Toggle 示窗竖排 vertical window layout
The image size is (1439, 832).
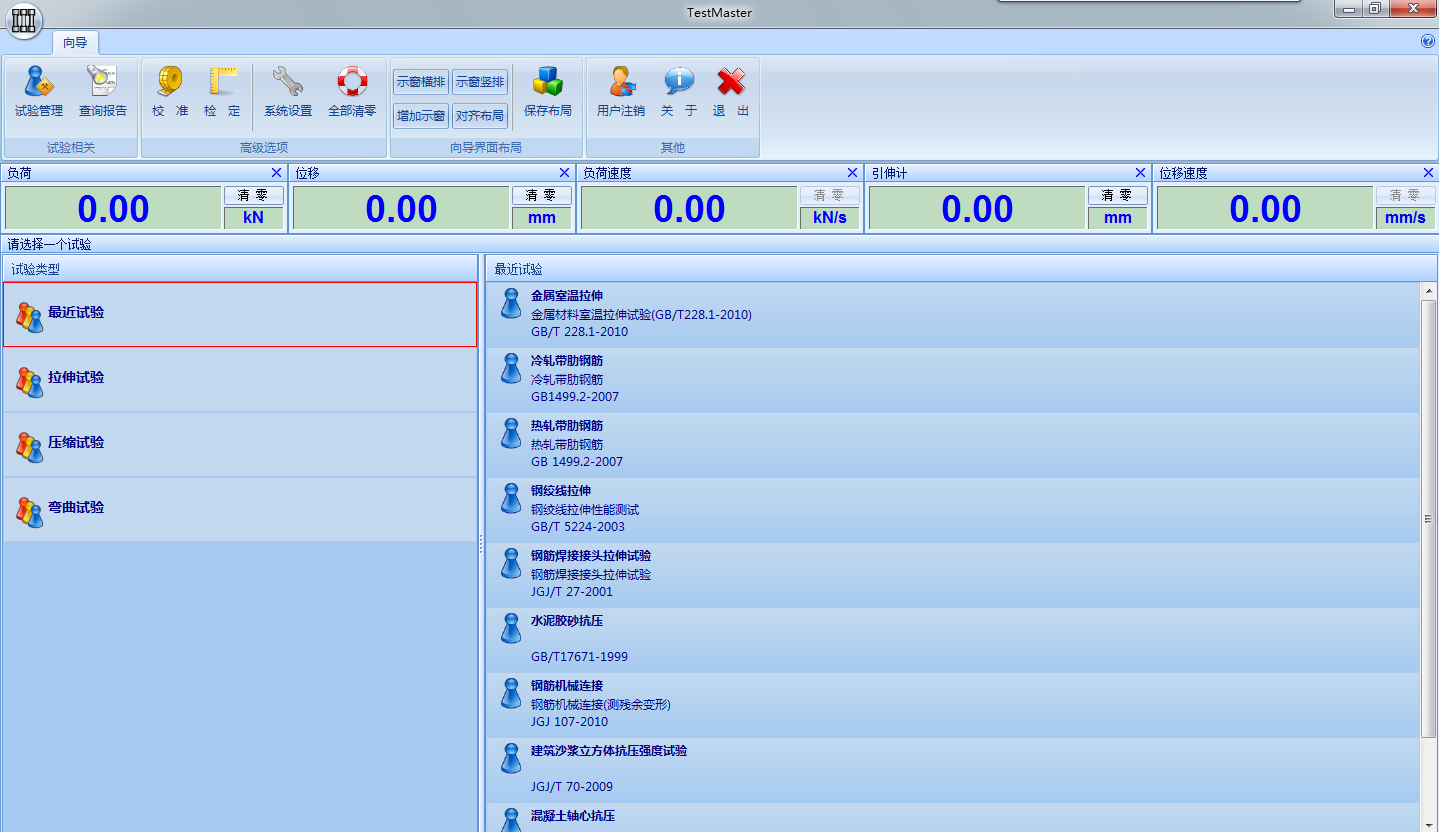pos(480,81)
